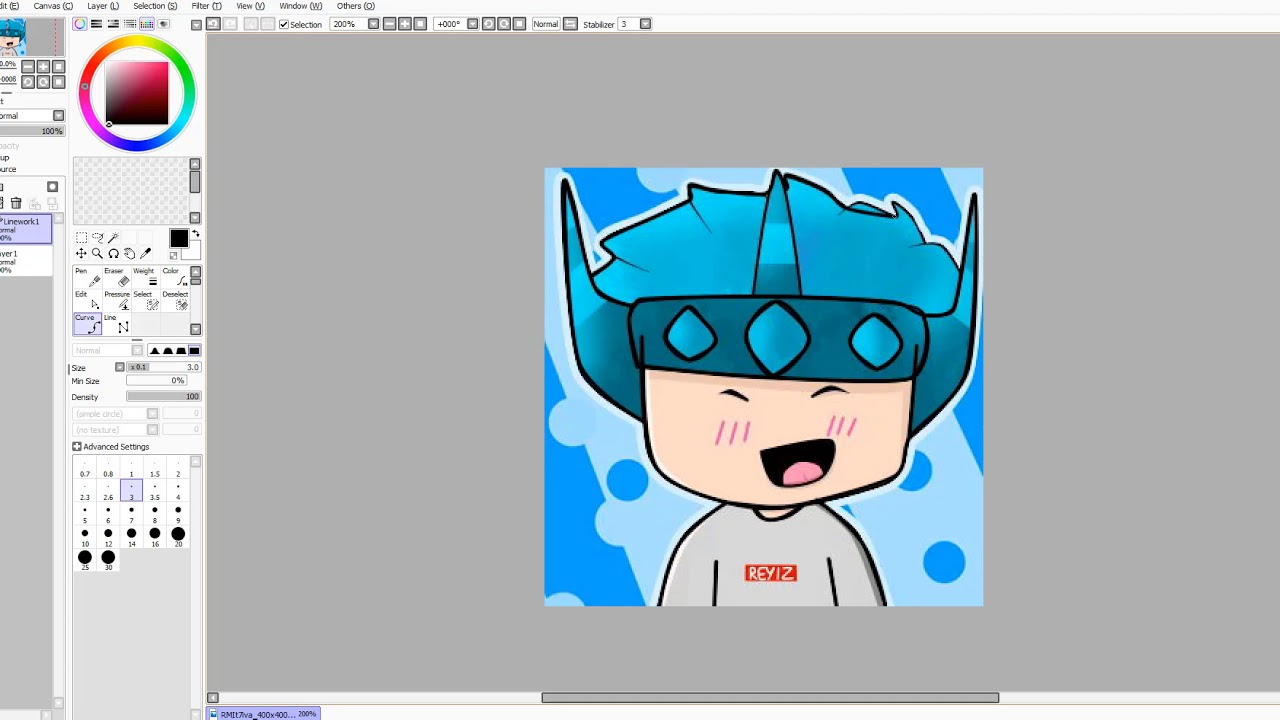Choose the Pen linework tool
This screenshot has height=720, width=1280.
click(x=87, y=277)
